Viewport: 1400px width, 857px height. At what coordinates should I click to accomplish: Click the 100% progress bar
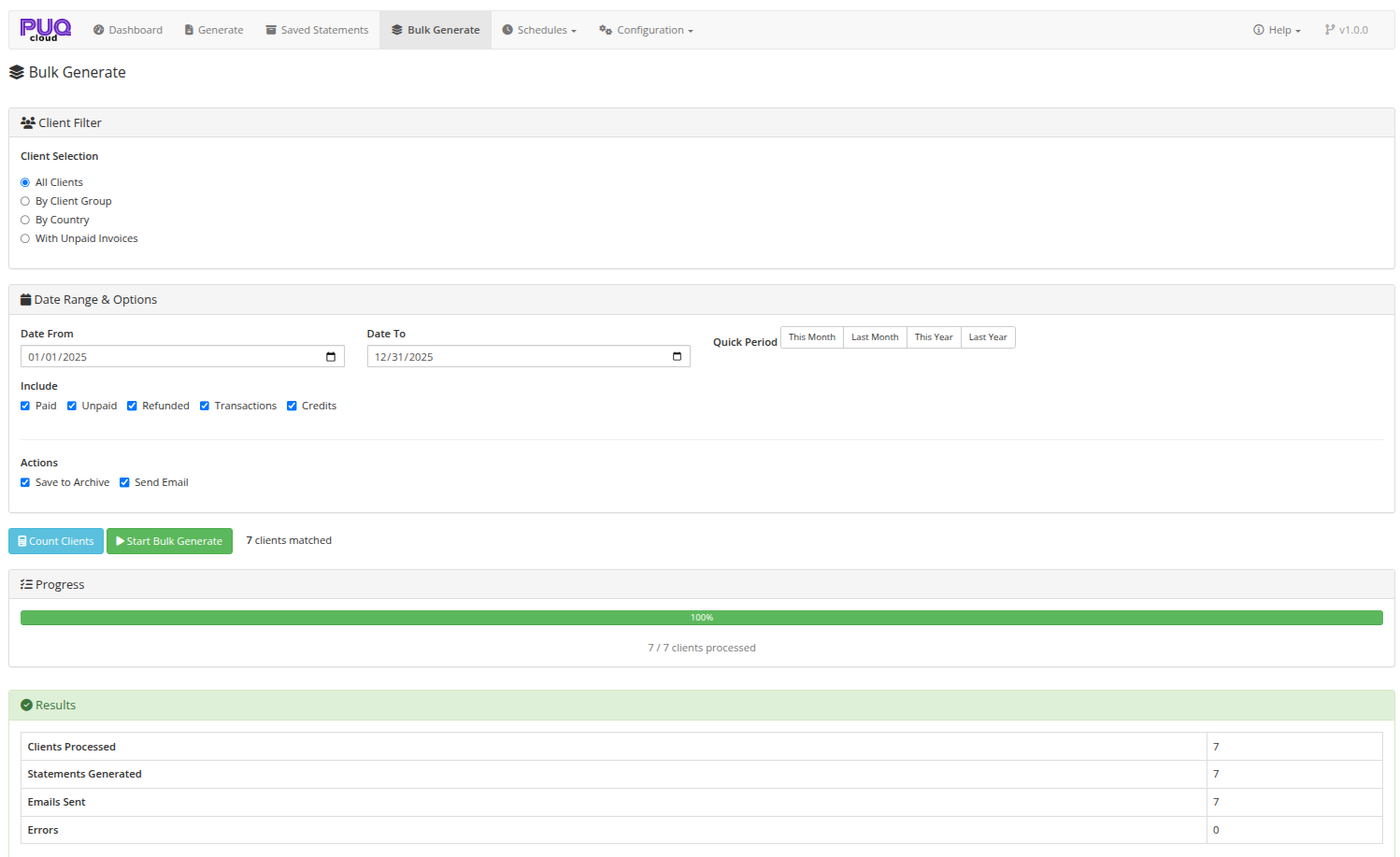coord(701,617)
